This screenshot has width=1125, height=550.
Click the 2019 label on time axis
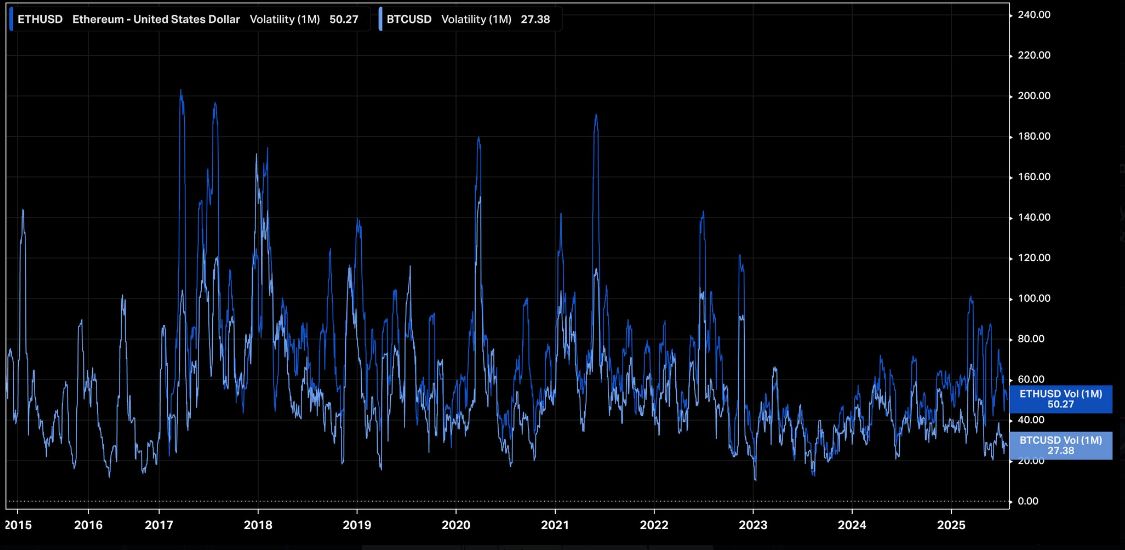coord(357,525)
